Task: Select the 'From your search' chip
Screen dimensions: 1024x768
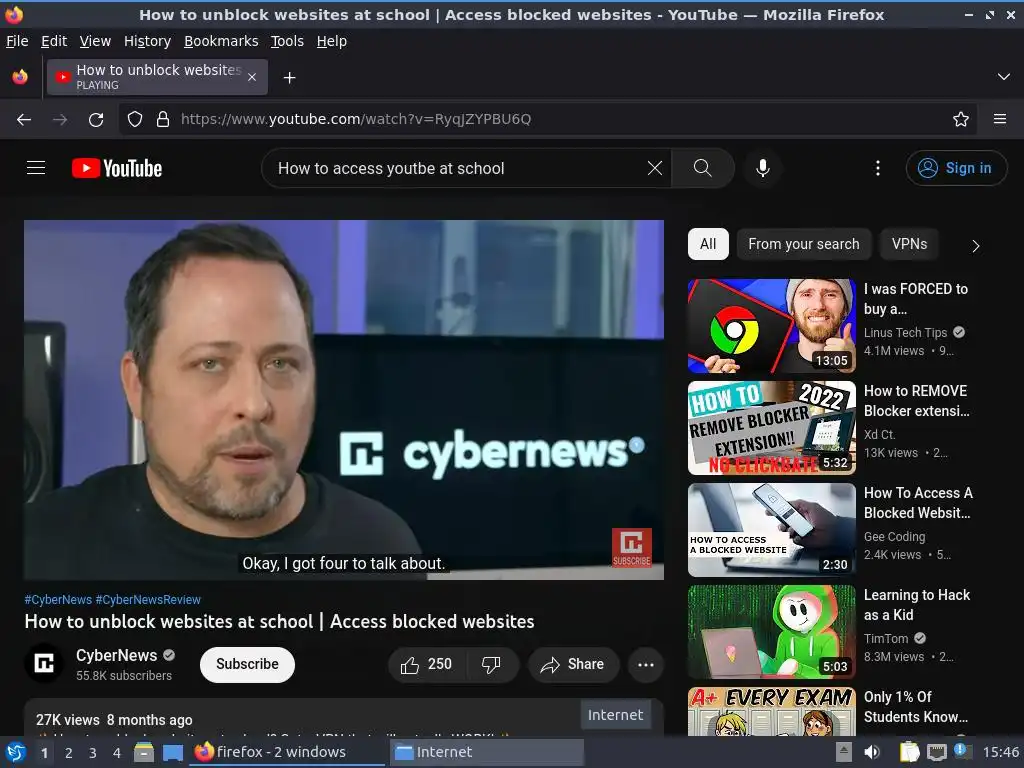Action: tap(804, 244)
